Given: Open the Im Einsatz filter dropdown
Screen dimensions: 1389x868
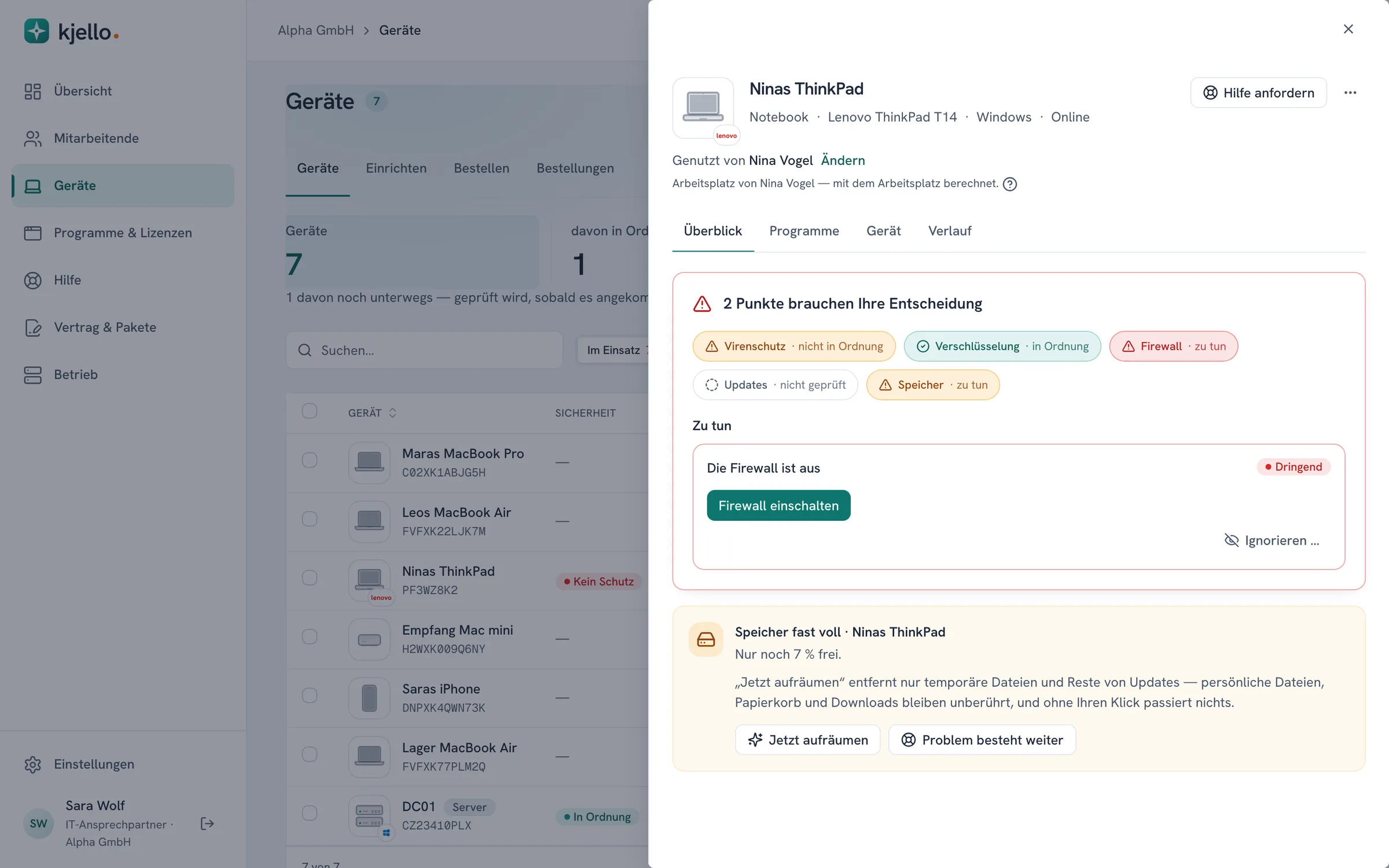Looking at the screenshot, I should click(613, 350).
